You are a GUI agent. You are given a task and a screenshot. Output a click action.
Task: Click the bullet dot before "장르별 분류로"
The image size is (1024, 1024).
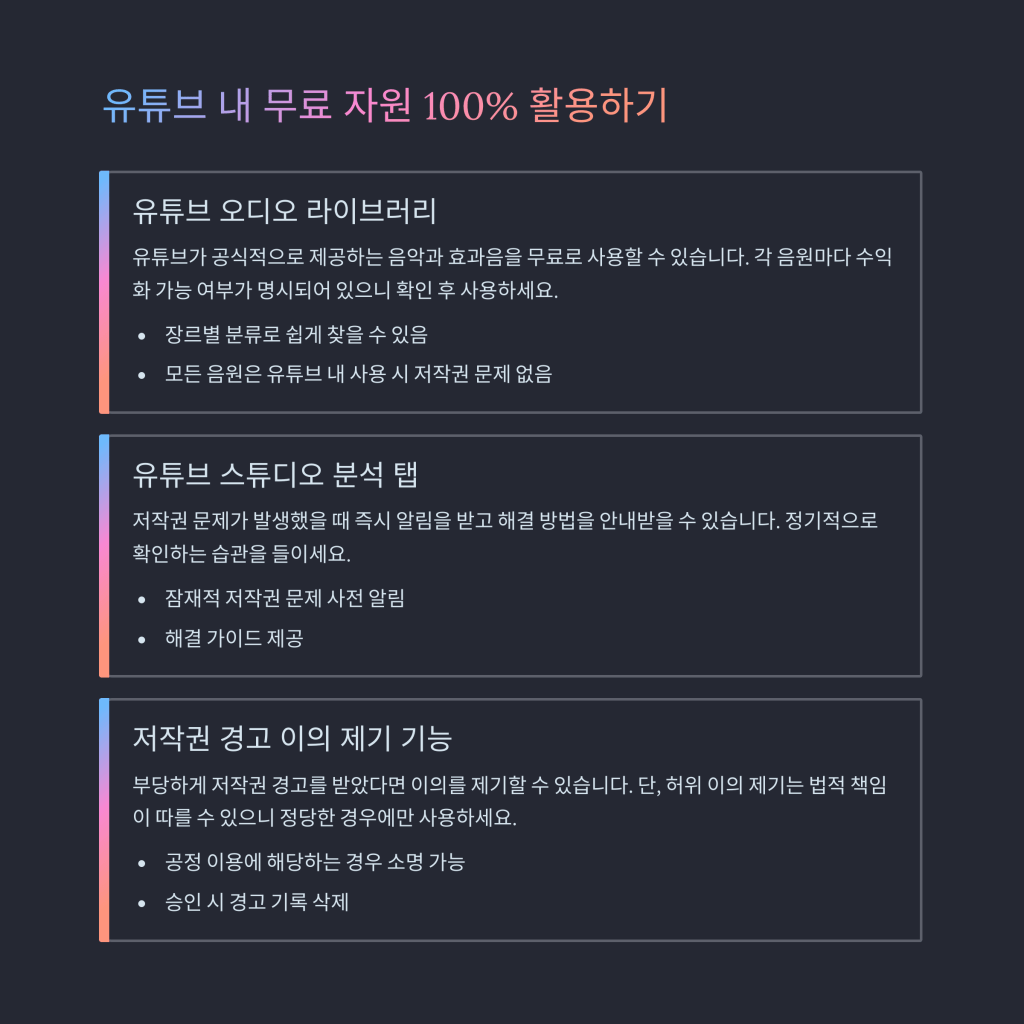(143, 335)
